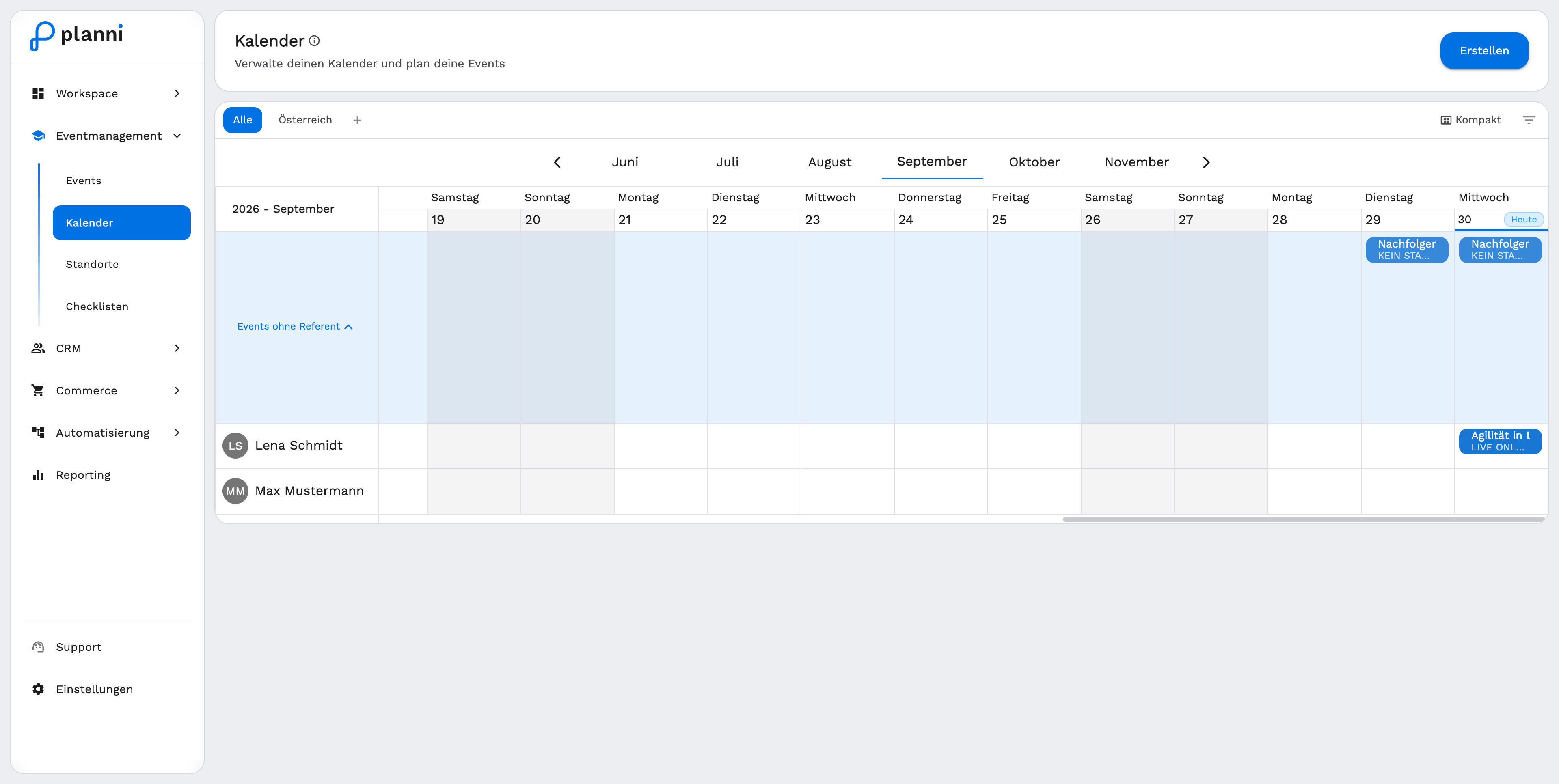
Task: Click the Reporting bar chart icon
Action: 38,475
